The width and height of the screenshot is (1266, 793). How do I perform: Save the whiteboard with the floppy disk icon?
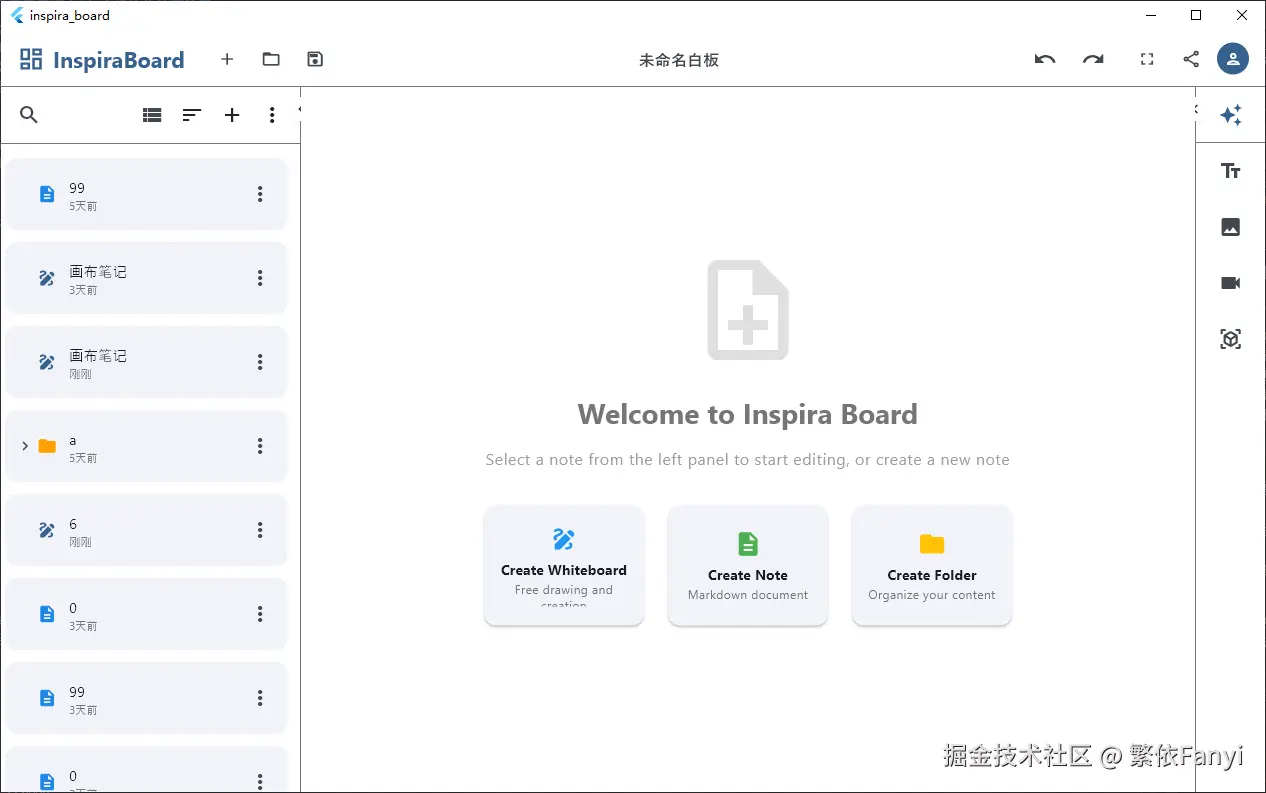[x=315, y=59]
